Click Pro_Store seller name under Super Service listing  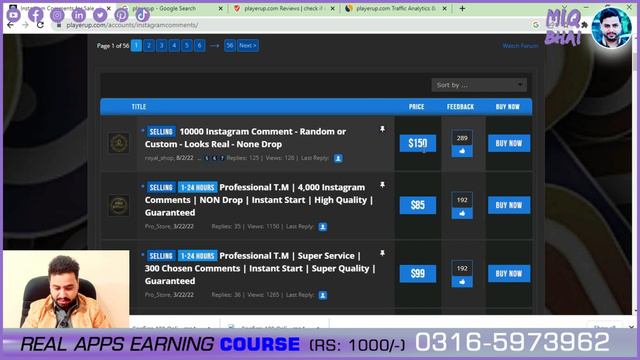(158, 294)
